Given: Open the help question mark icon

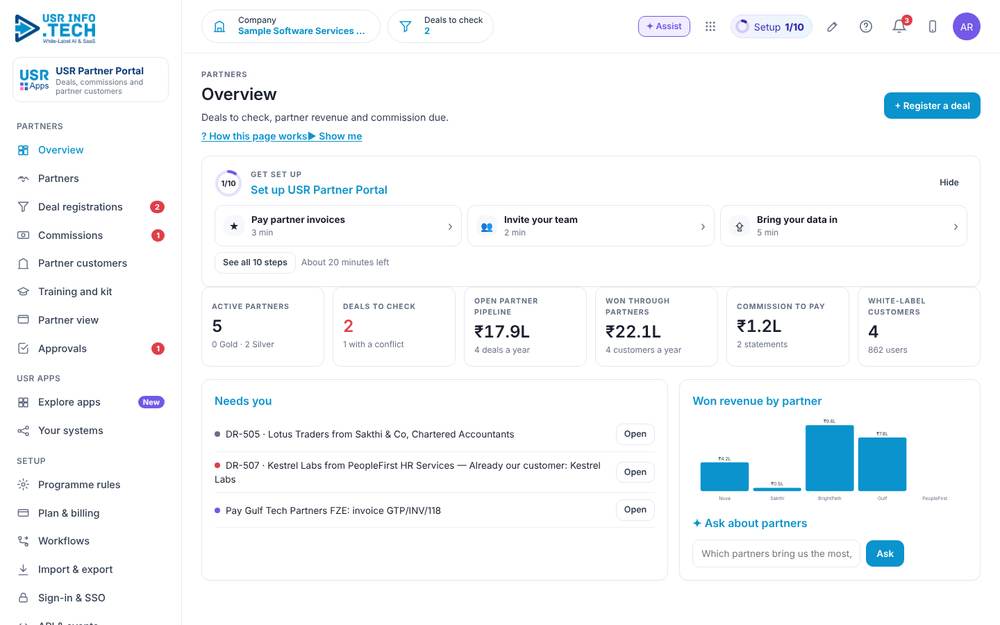Looking at the screenshot, I should click(x=865, y=26).
